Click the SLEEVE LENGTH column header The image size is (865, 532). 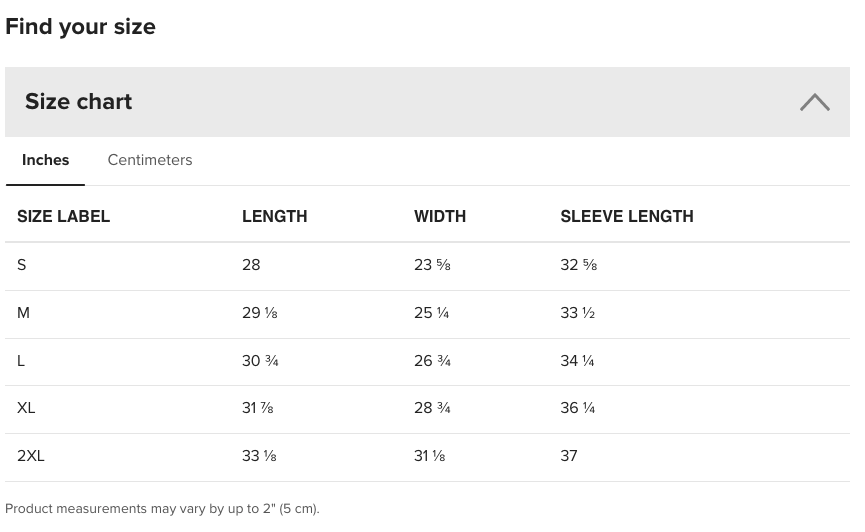pyautogui.click(x=627, y=216)
